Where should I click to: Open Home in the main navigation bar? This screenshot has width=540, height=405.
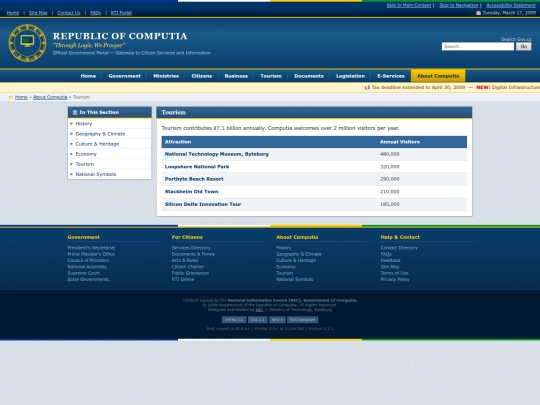88,76
